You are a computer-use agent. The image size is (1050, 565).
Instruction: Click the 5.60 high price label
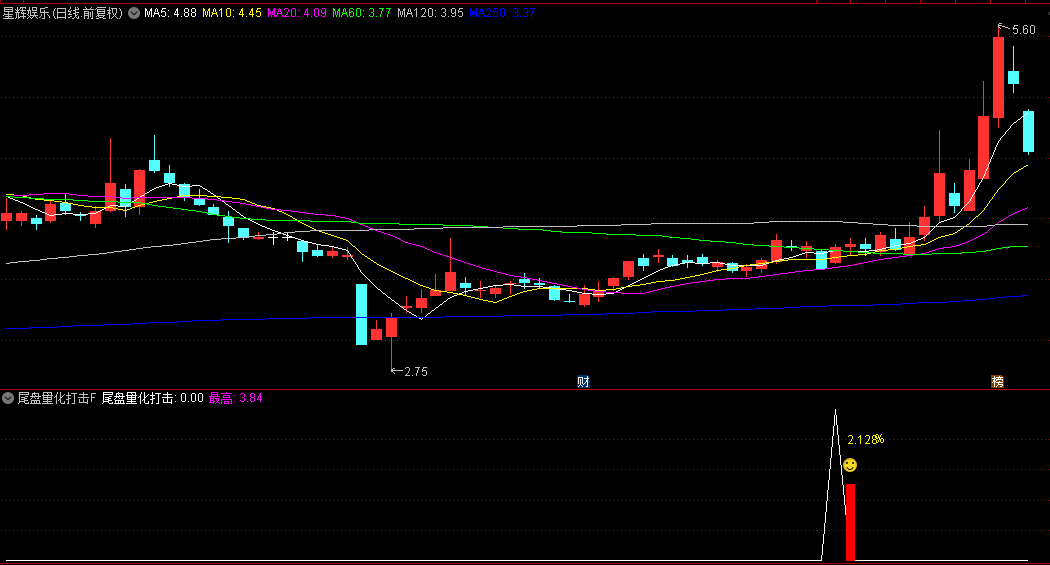pos(1023,29)
